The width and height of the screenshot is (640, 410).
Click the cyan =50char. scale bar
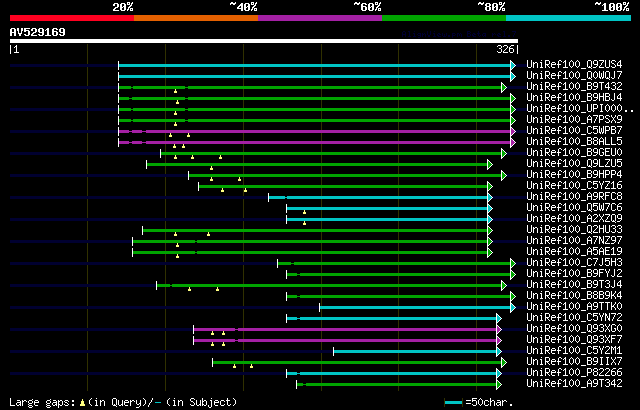coord(453,403)
